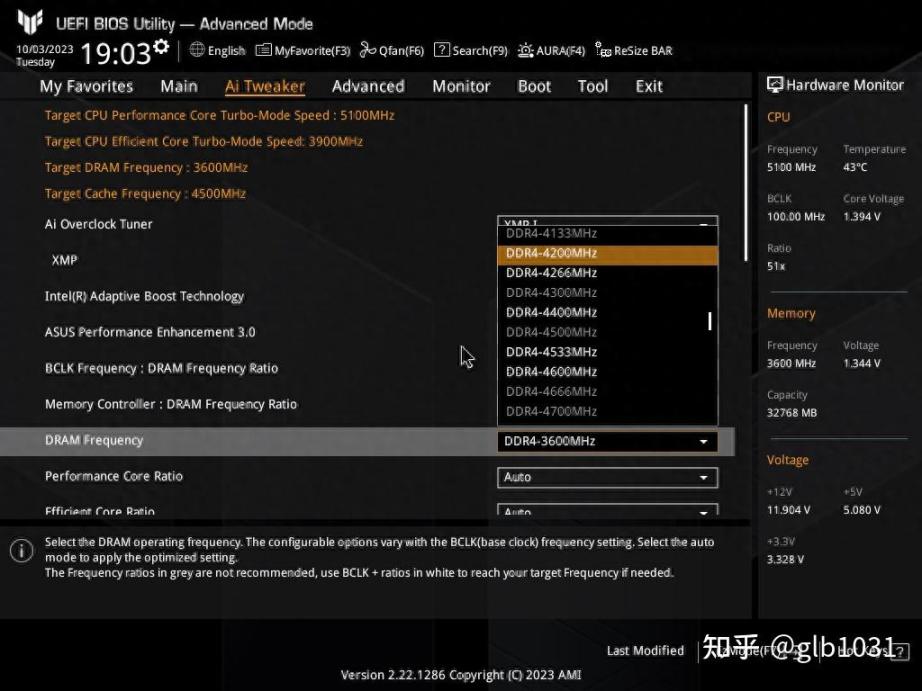Screen dimensions: 922x691
Task: Click the info icon beside the help text
Action: (22, 551)
